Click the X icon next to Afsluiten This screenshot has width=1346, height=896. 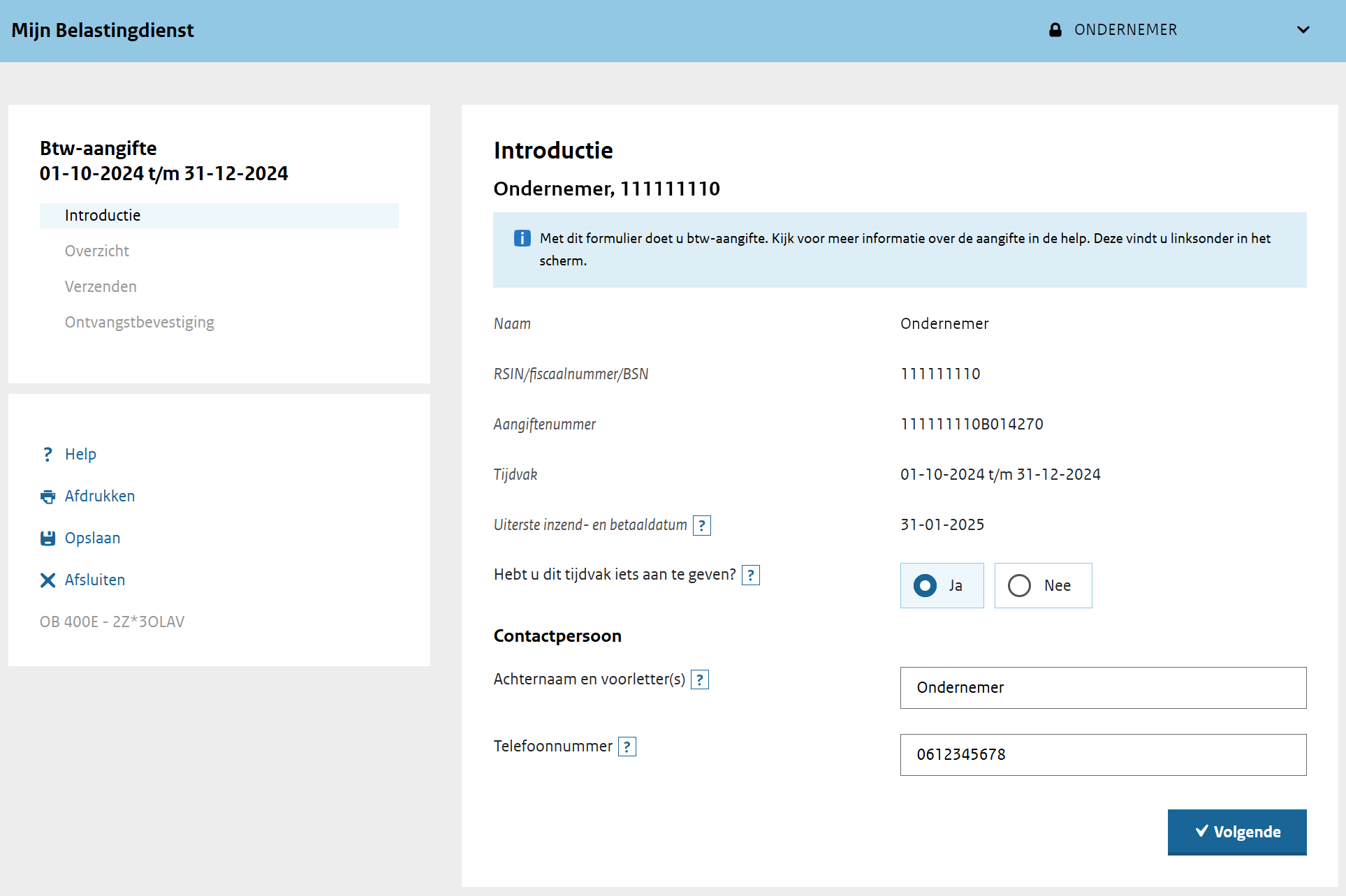[x=47, y=580]
